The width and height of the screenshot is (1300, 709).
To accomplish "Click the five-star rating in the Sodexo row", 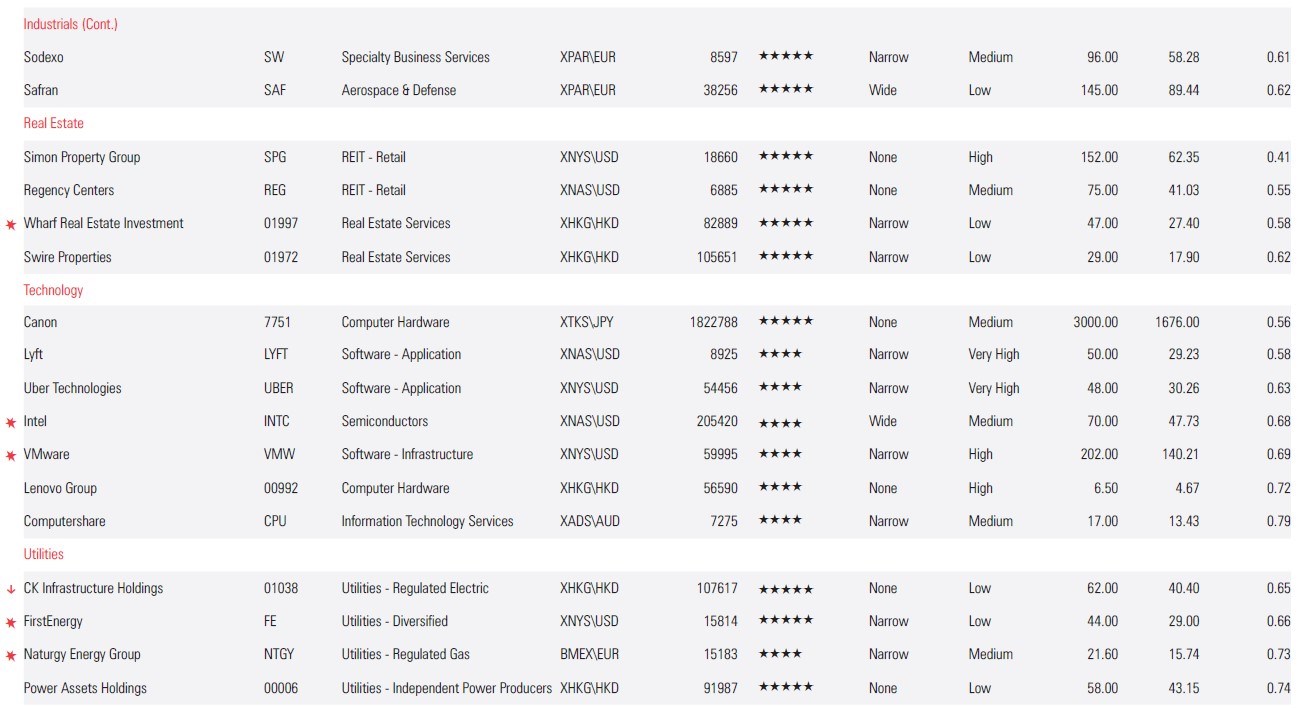I will (785, 57).
